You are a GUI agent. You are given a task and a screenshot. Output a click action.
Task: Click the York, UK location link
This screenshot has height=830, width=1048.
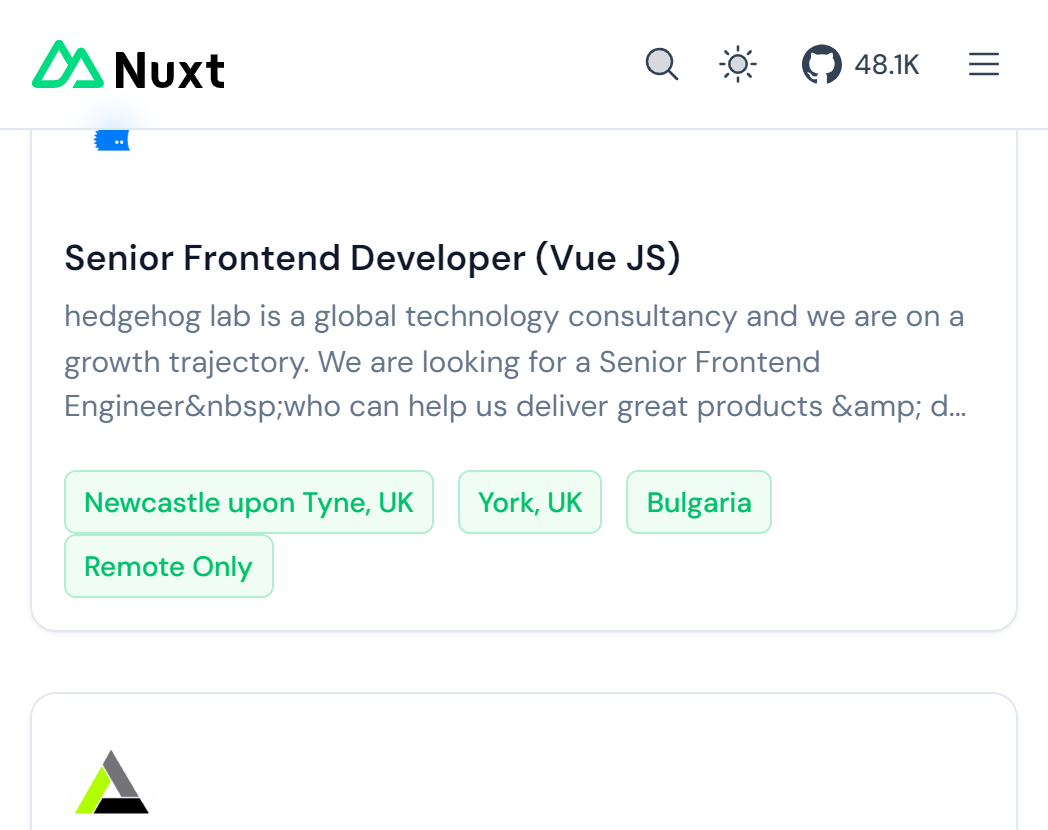[x=530, y=502]
